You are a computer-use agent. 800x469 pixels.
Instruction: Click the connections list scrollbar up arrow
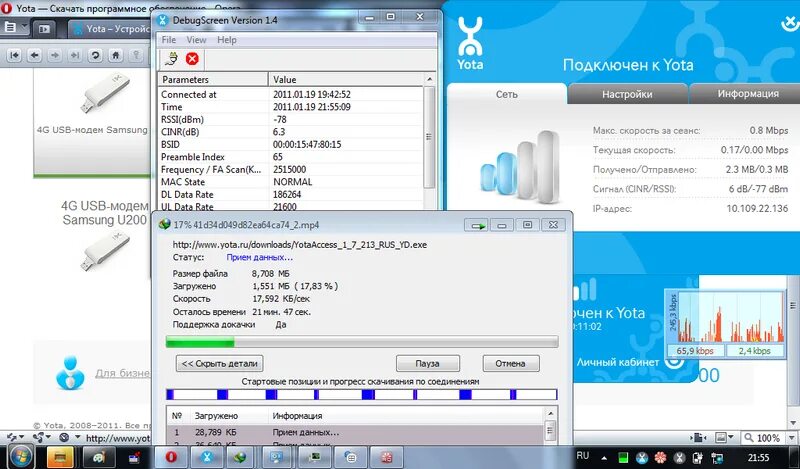pos(551,413)
